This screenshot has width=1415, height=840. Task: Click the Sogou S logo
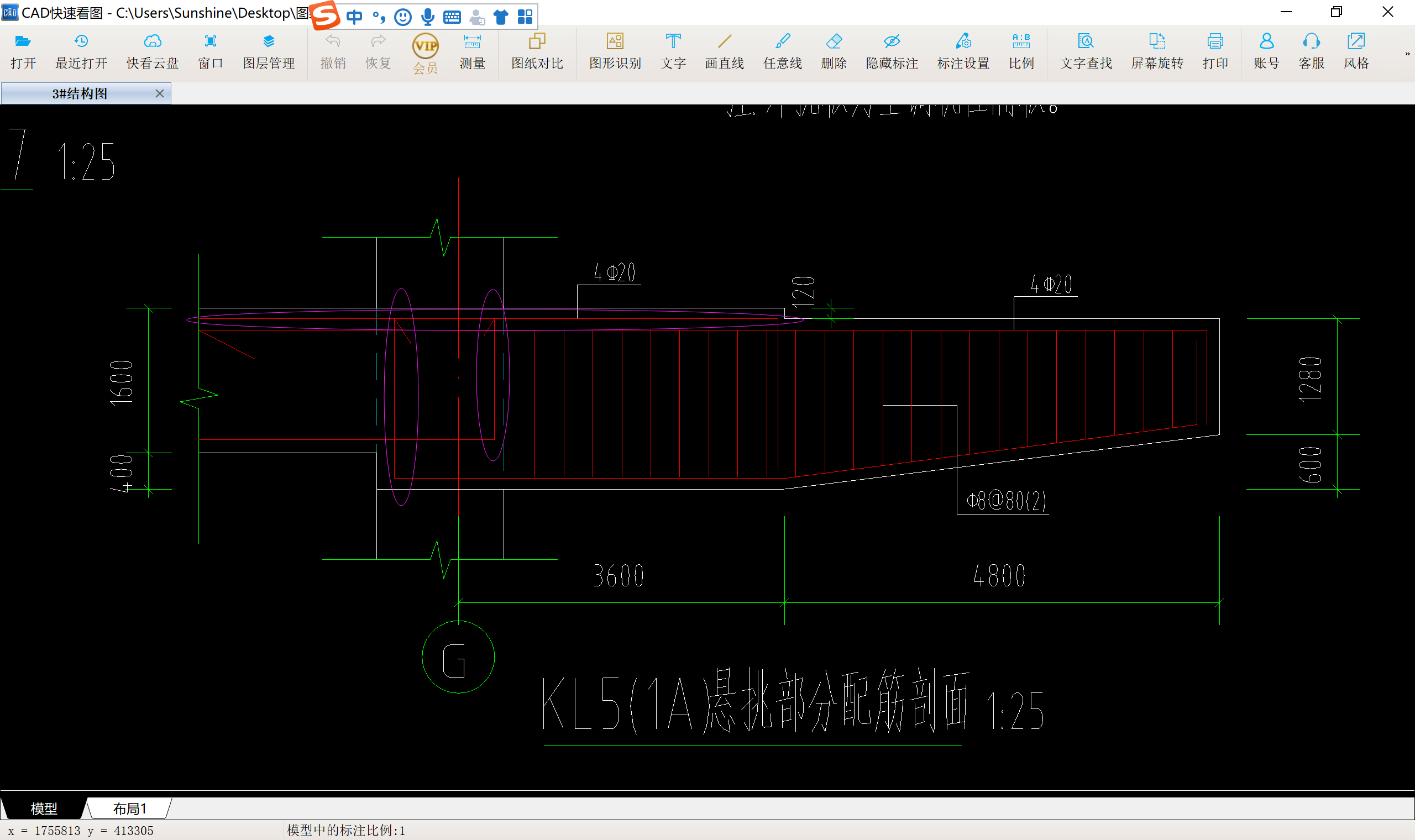[x=326, y=15]
